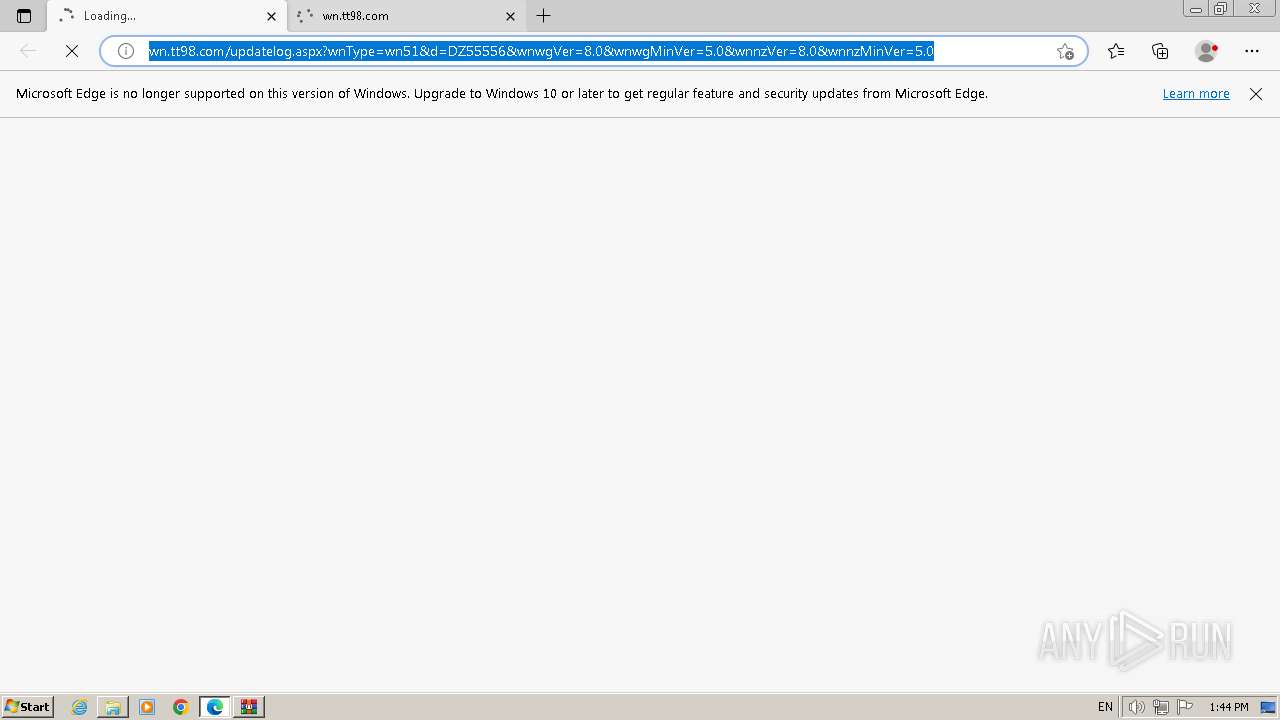Select Microsoft Edge taskbar button

[x=215, y=707]
